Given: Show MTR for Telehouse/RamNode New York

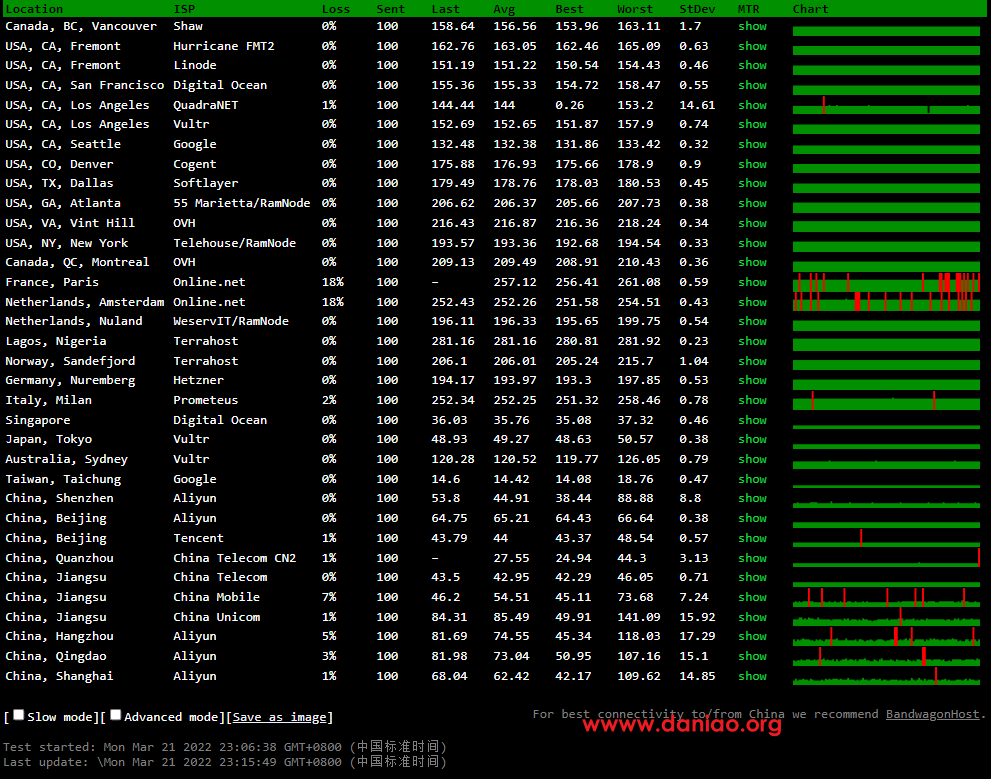Looking at the screenshot, I should click(x=752, y=243).
